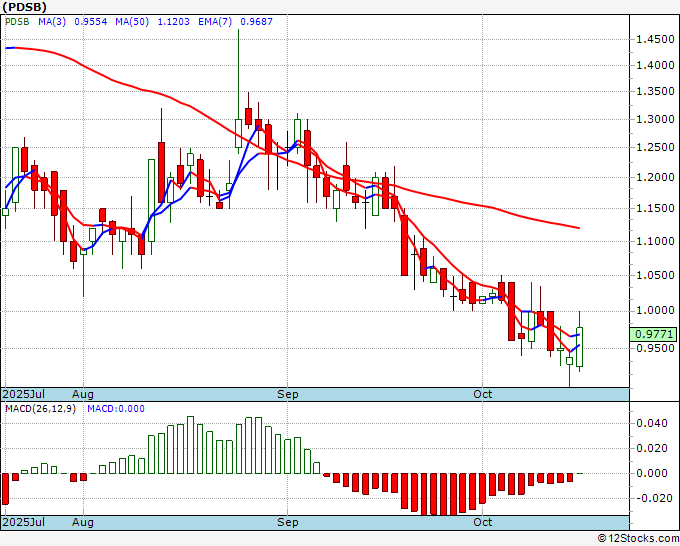Click the 1.0000 price axis label
680x546 pixels.
[655, 311]
